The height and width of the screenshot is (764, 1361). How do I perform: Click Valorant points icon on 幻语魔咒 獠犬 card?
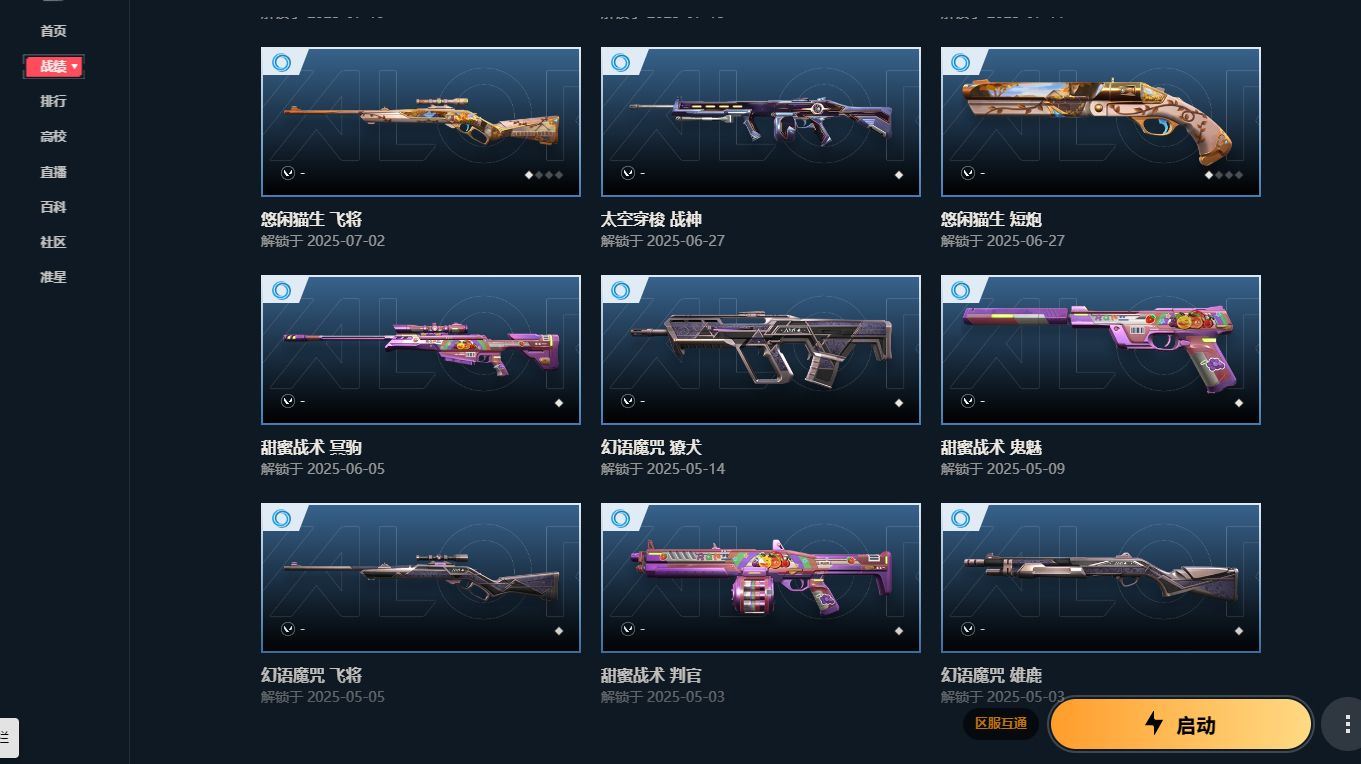628,402
